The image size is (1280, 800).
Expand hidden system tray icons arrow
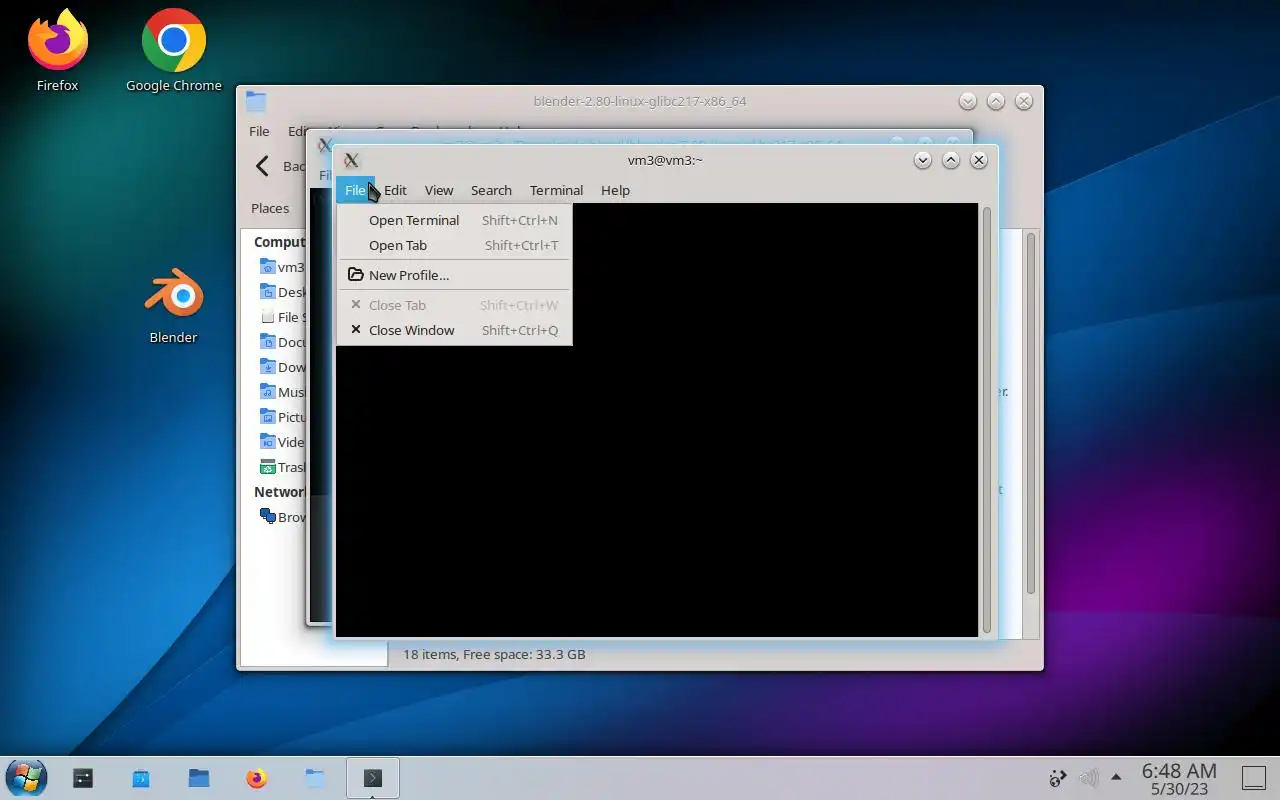tap(1116, 777)
